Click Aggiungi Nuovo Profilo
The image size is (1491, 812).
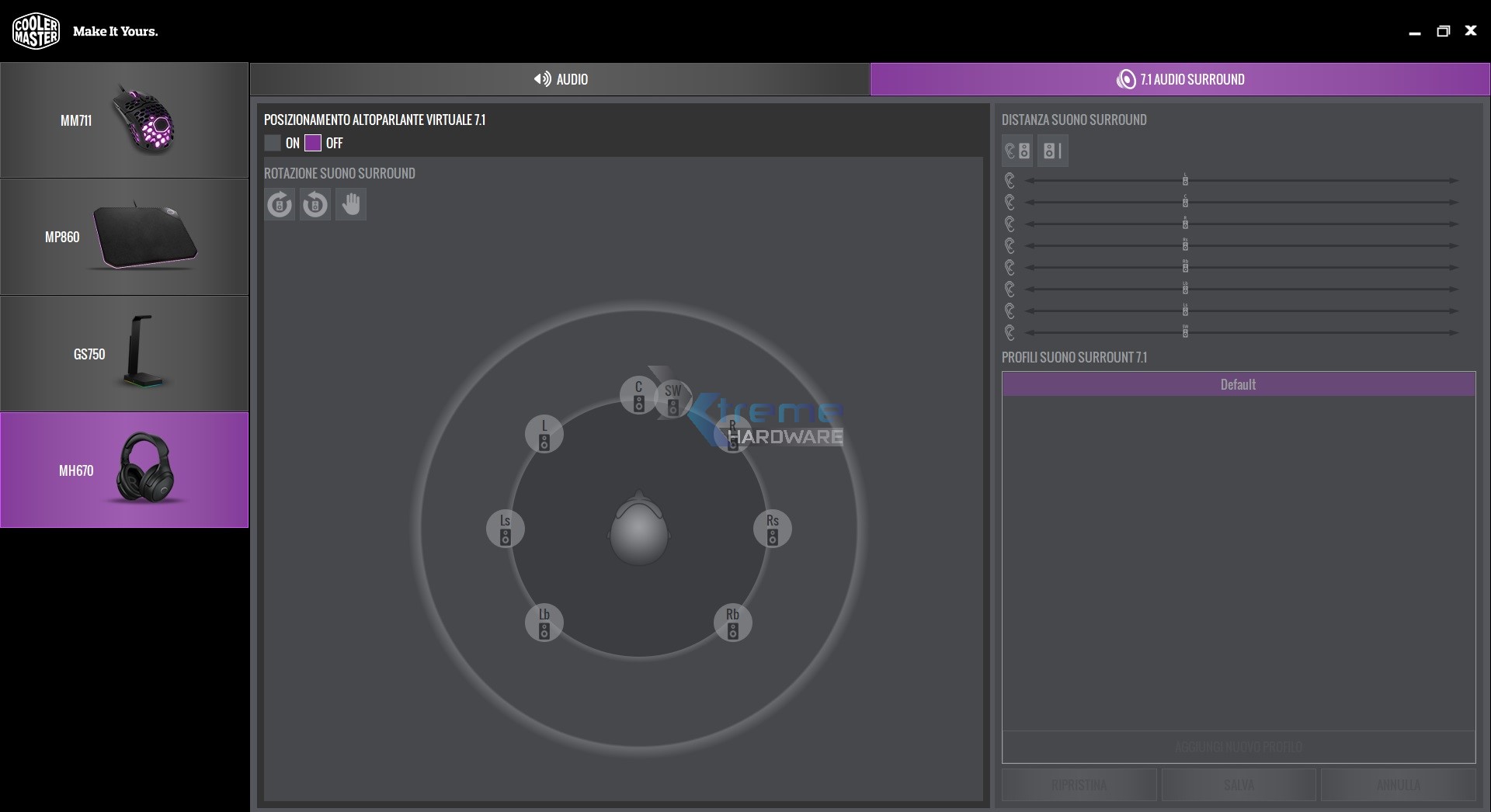tap(1239, 747)
